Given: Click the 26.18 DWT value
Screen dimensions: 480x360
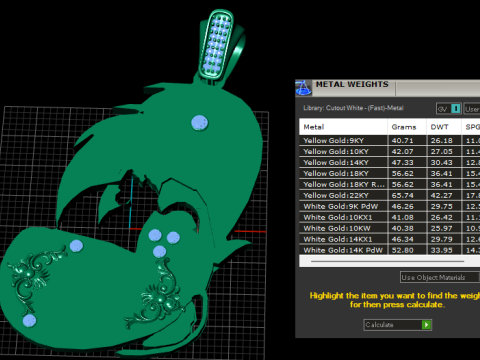Looking at the screenshot, I should click(x=441, y=141).
